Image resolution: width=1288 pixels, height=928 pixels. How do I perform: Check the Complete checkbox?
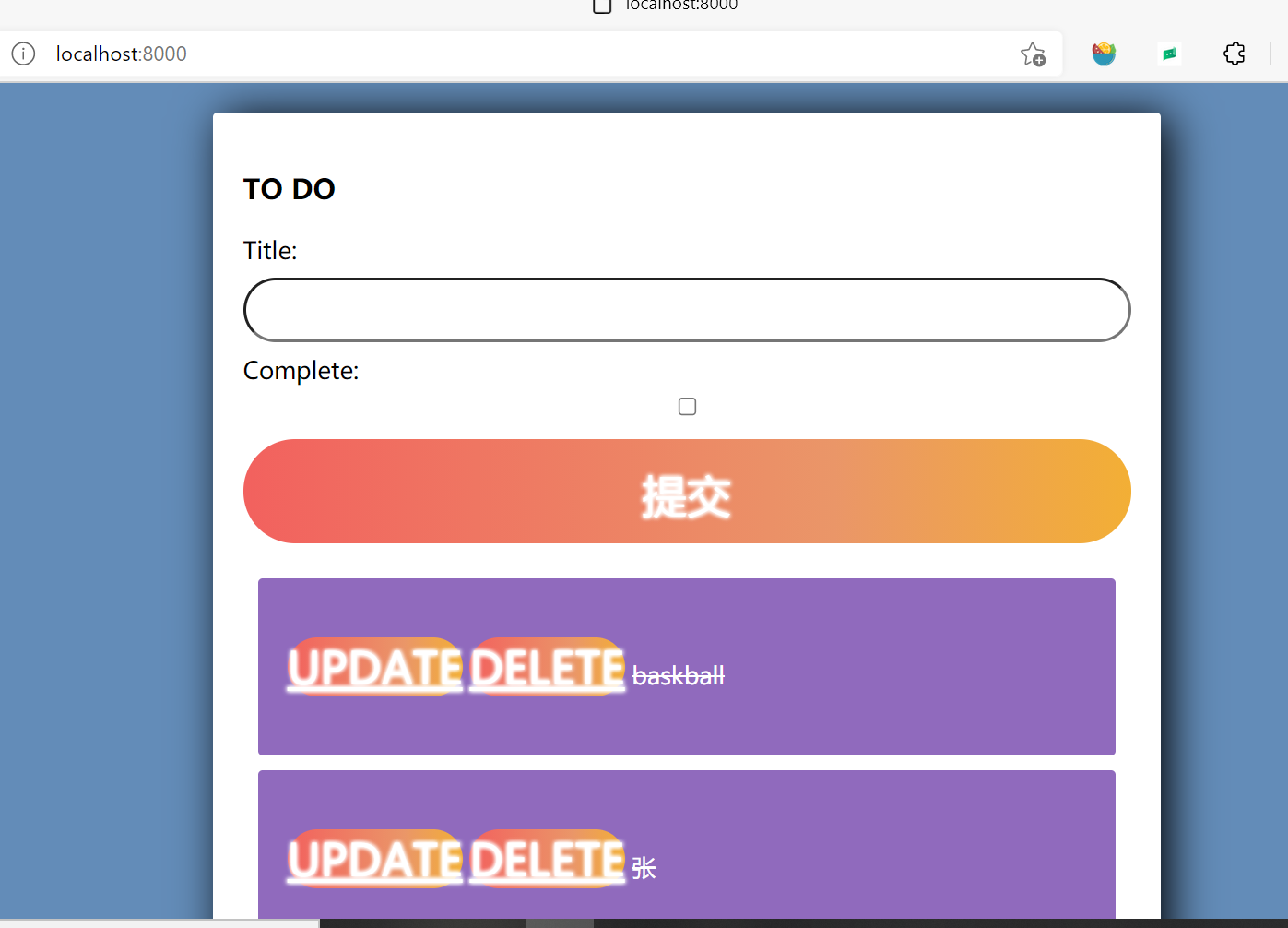click(x=687, y=407)
